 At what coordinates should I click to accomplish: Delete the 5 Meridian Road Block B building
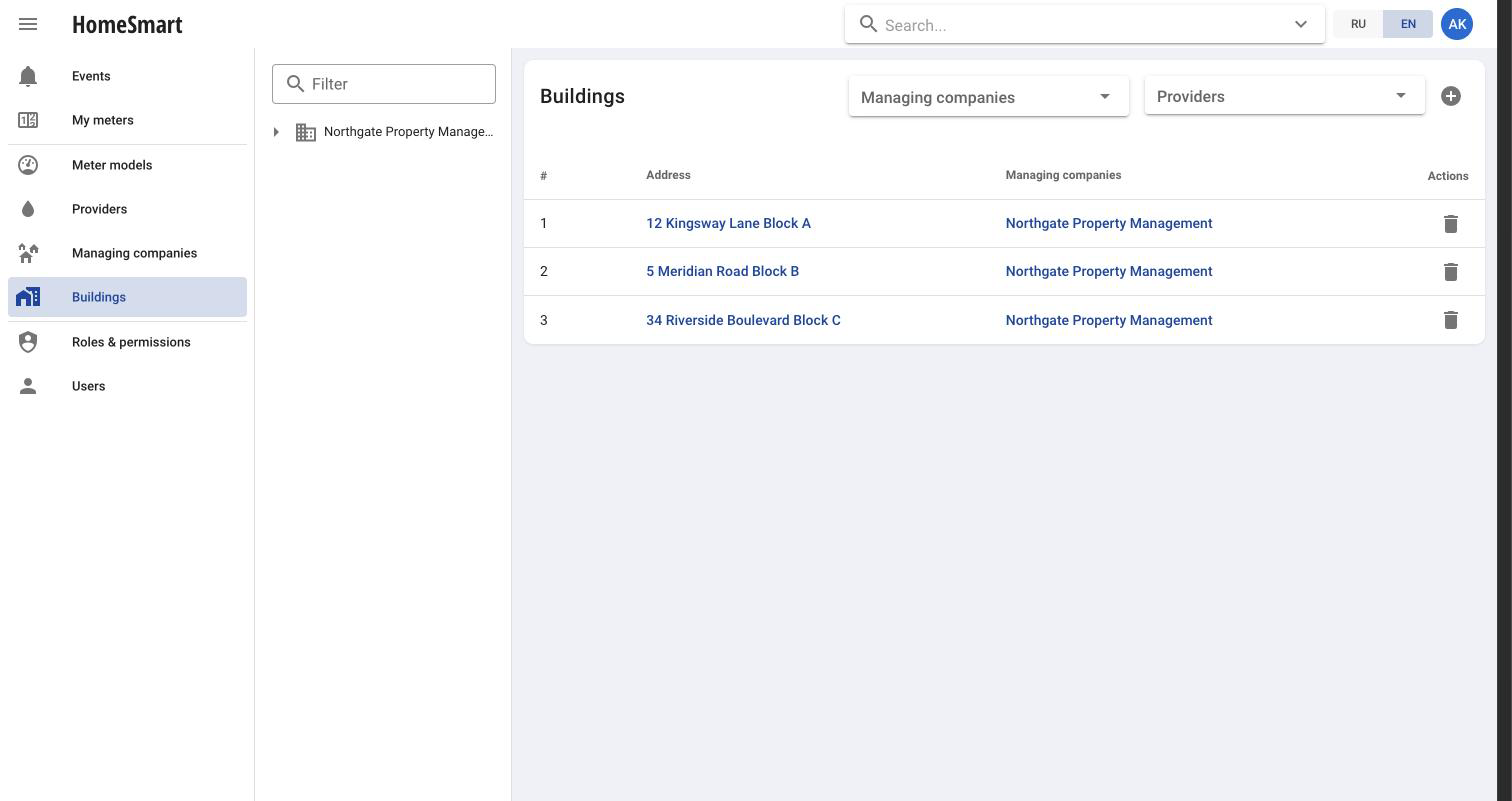[1451, 272]
